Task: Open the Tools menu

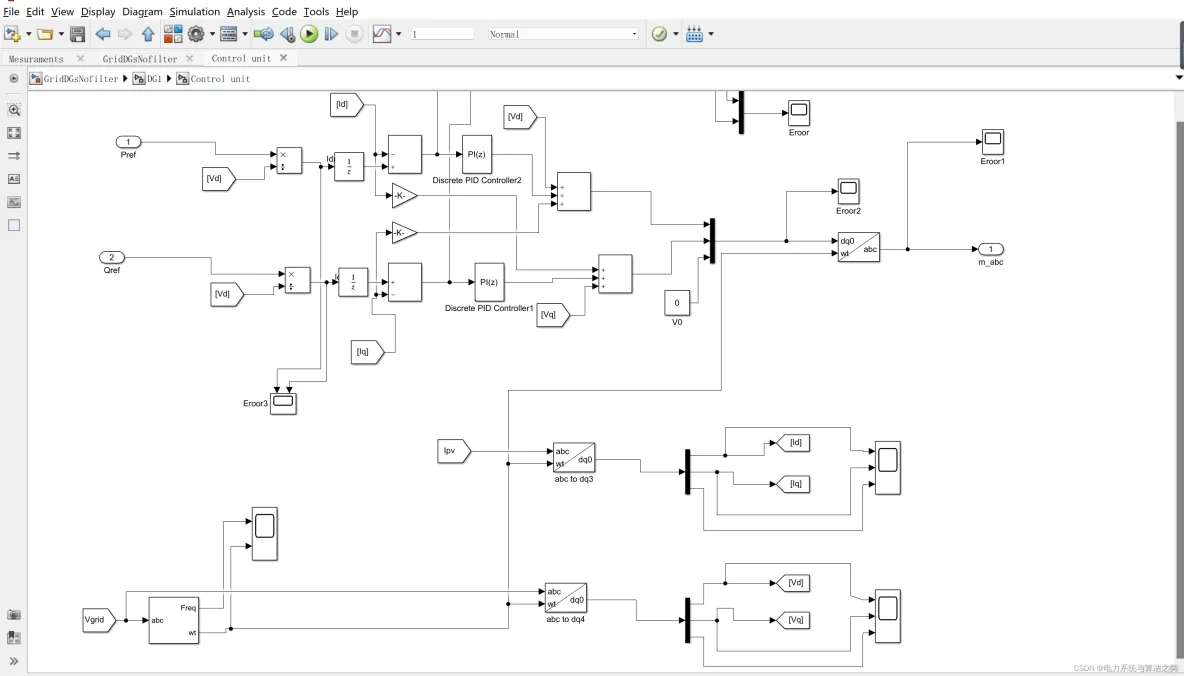Action: click(316, 11)
